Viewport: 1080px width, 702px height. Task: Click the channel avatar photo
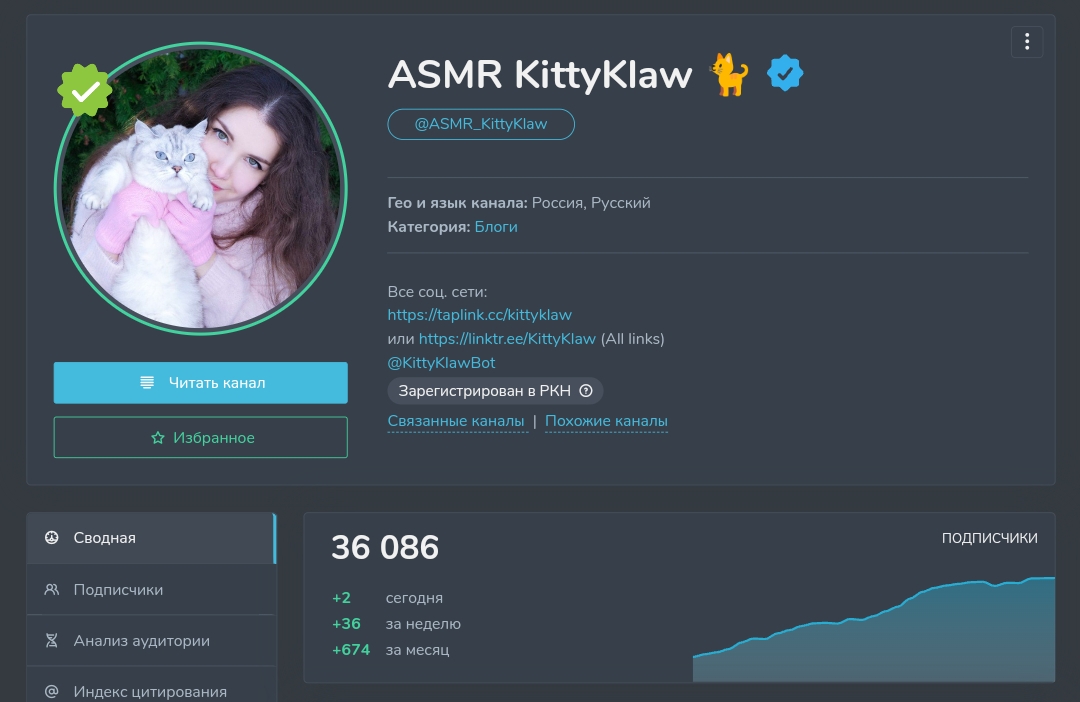[200, 189]
